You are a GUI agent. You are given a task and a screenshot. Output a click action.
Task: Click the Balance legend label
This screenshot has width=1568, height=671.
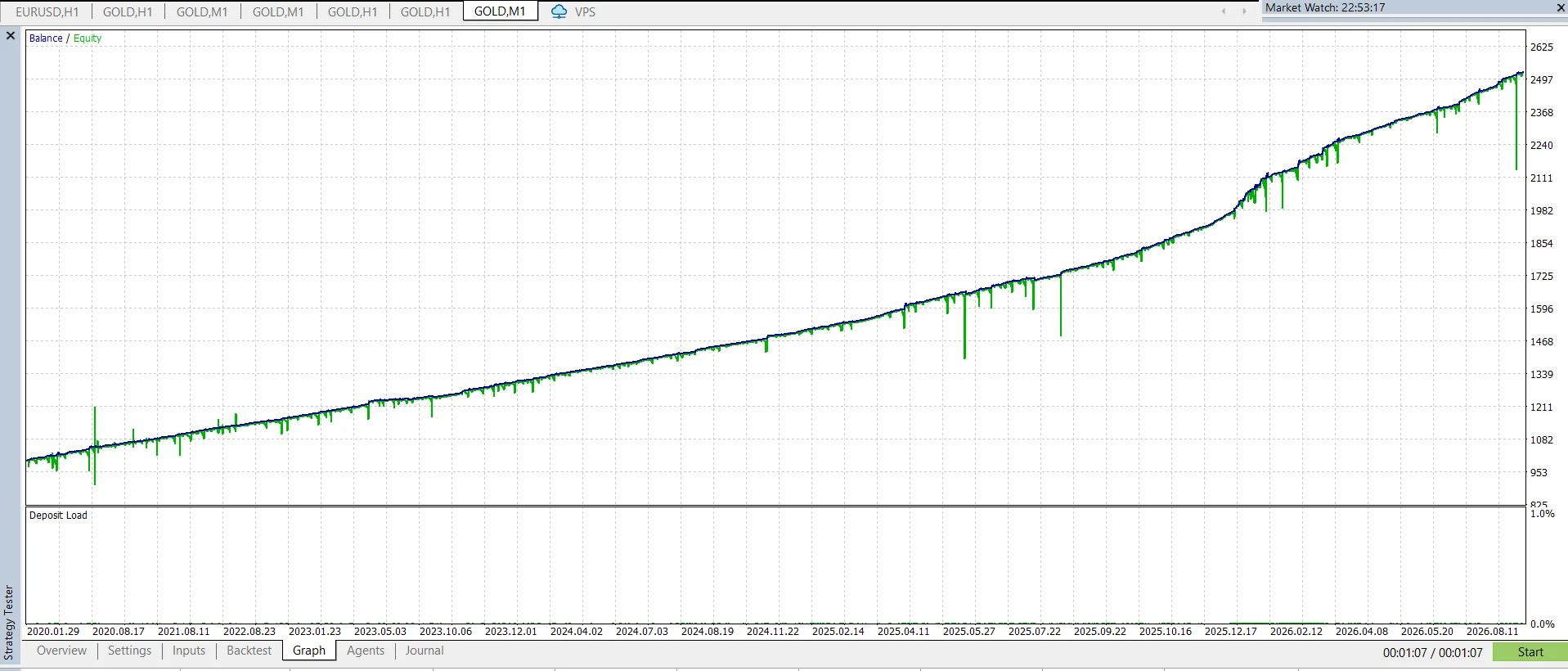[x=46, y=38]
